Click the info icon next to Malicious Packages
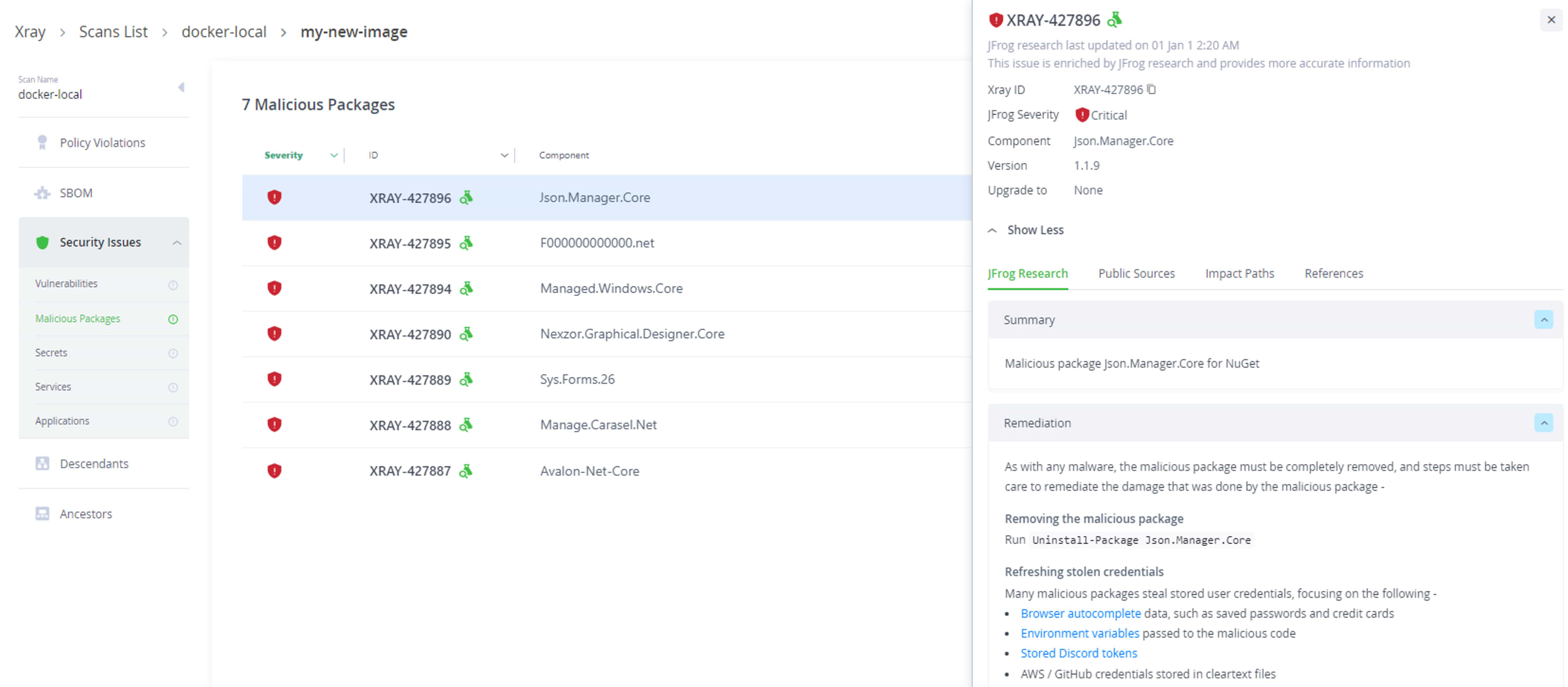This screenshot has width=1568, height=687. click(x=173, y=319)
